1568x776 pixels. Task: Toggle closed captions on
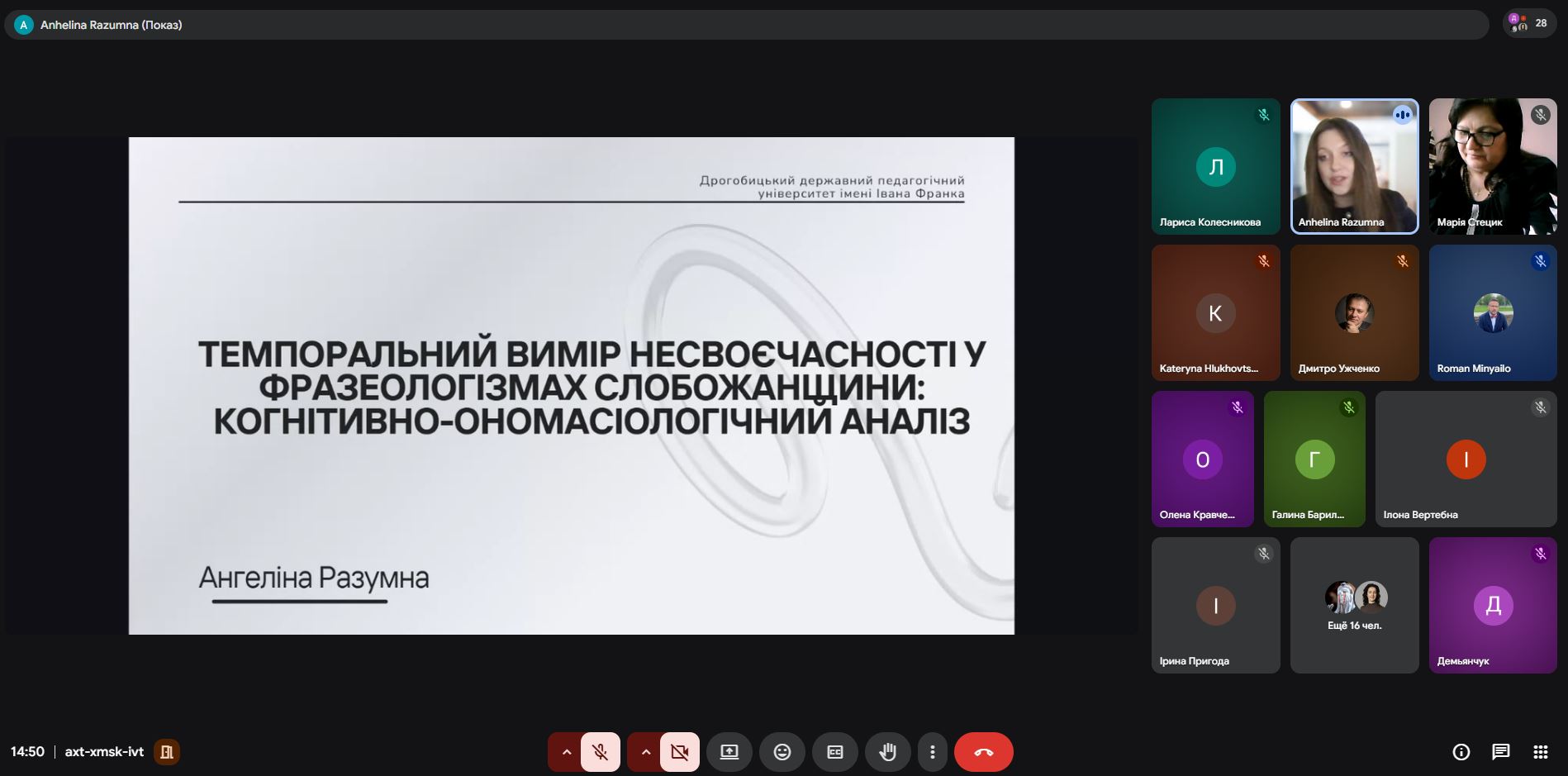coord(835,752)
